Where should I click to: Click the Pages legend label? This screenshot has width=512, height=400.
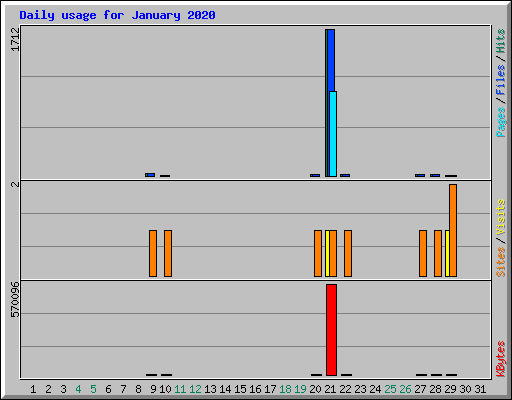[501, 122]
